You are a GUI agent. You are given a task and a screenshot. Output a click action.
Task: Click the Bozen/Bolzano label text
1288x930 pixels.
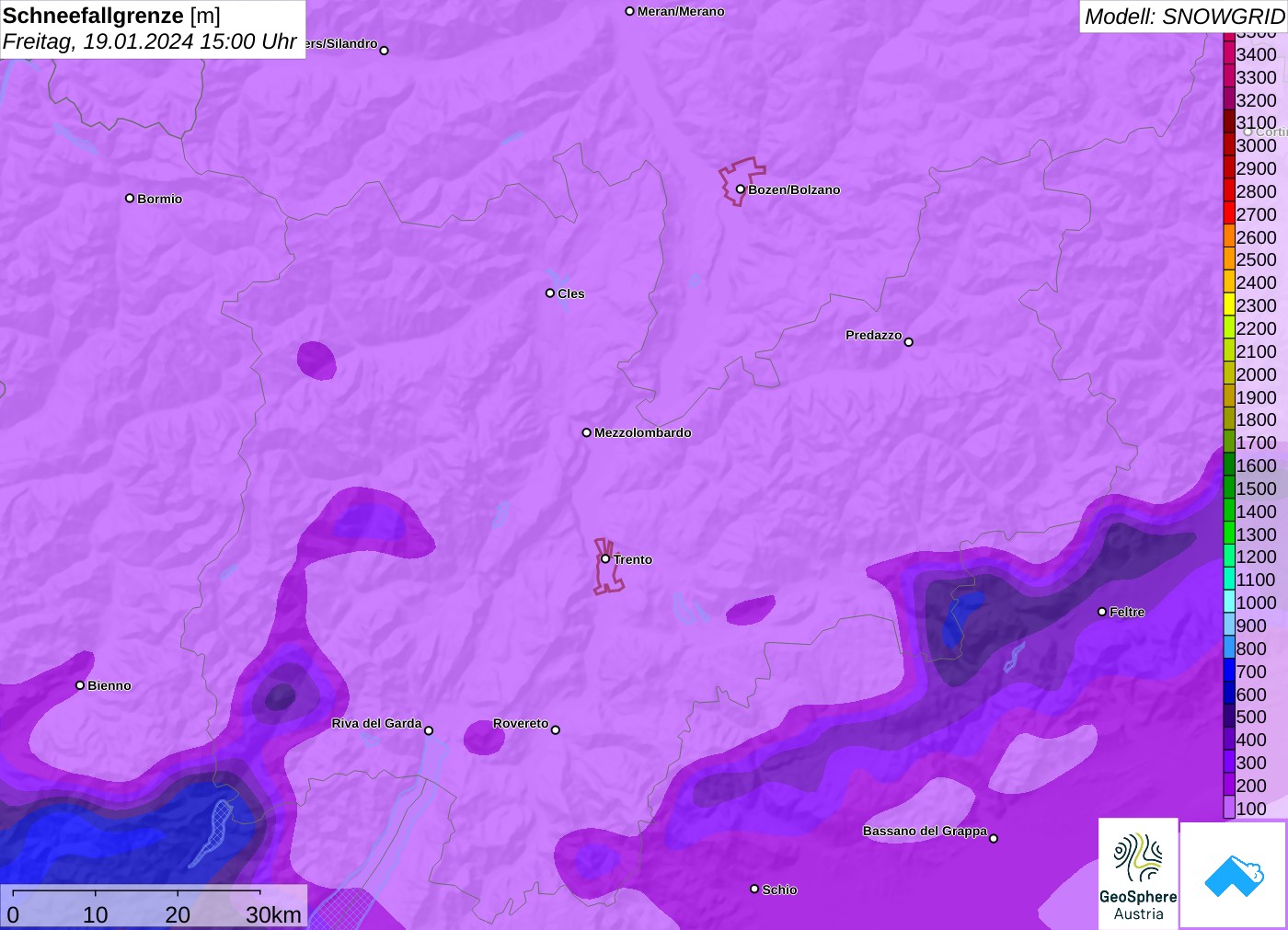click(x=794, y=189)
